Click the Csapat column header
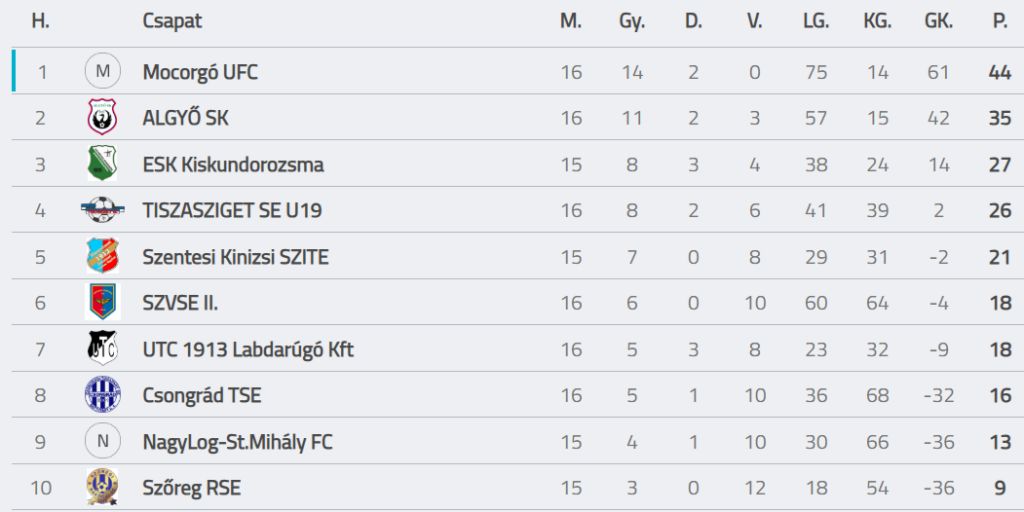Viewport: 1024px width, 512px height. coord(172,21)
